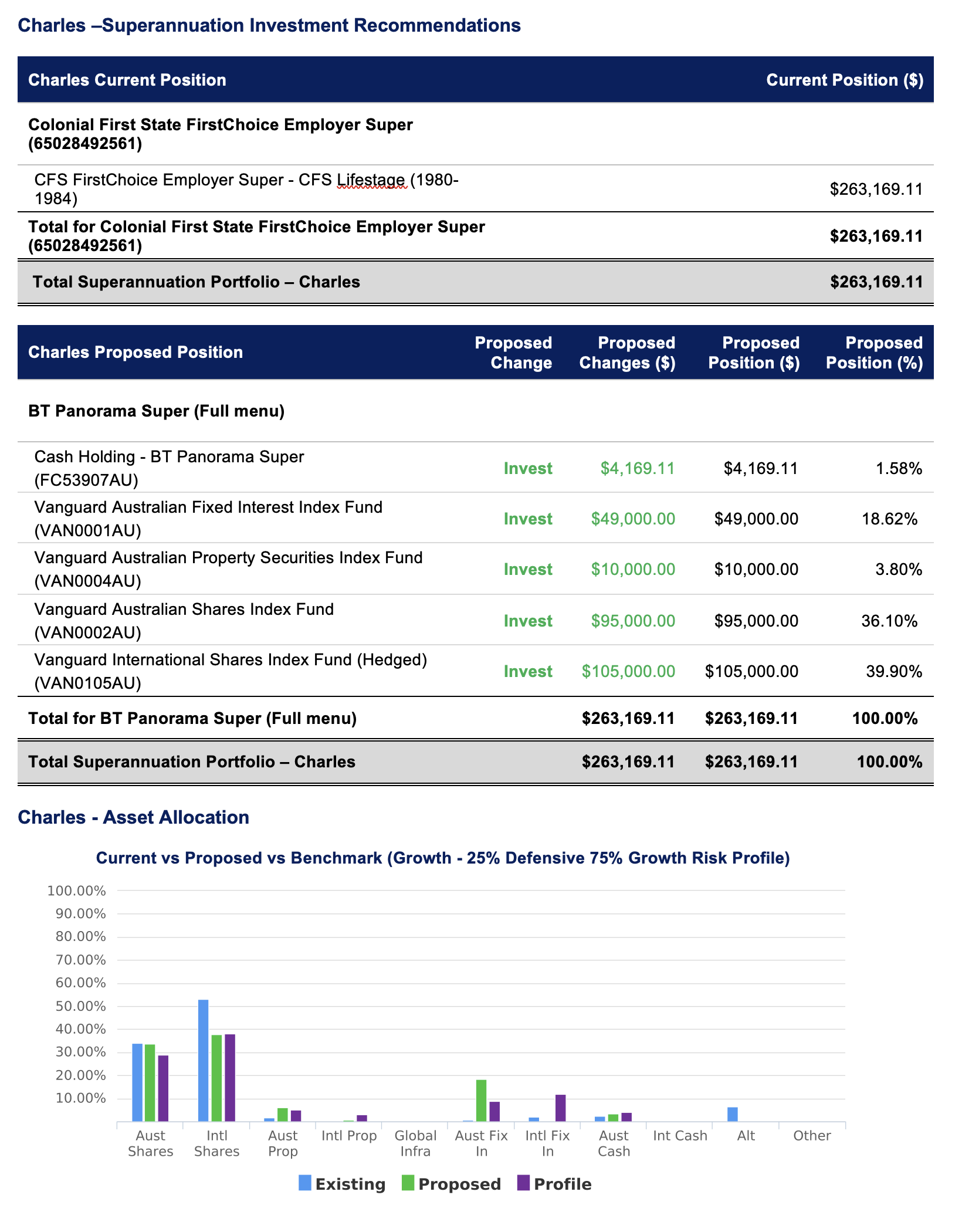Click the 'Aust Fix In' axis label
This screenshot has width=962, height=1232.
point(482,1143)
